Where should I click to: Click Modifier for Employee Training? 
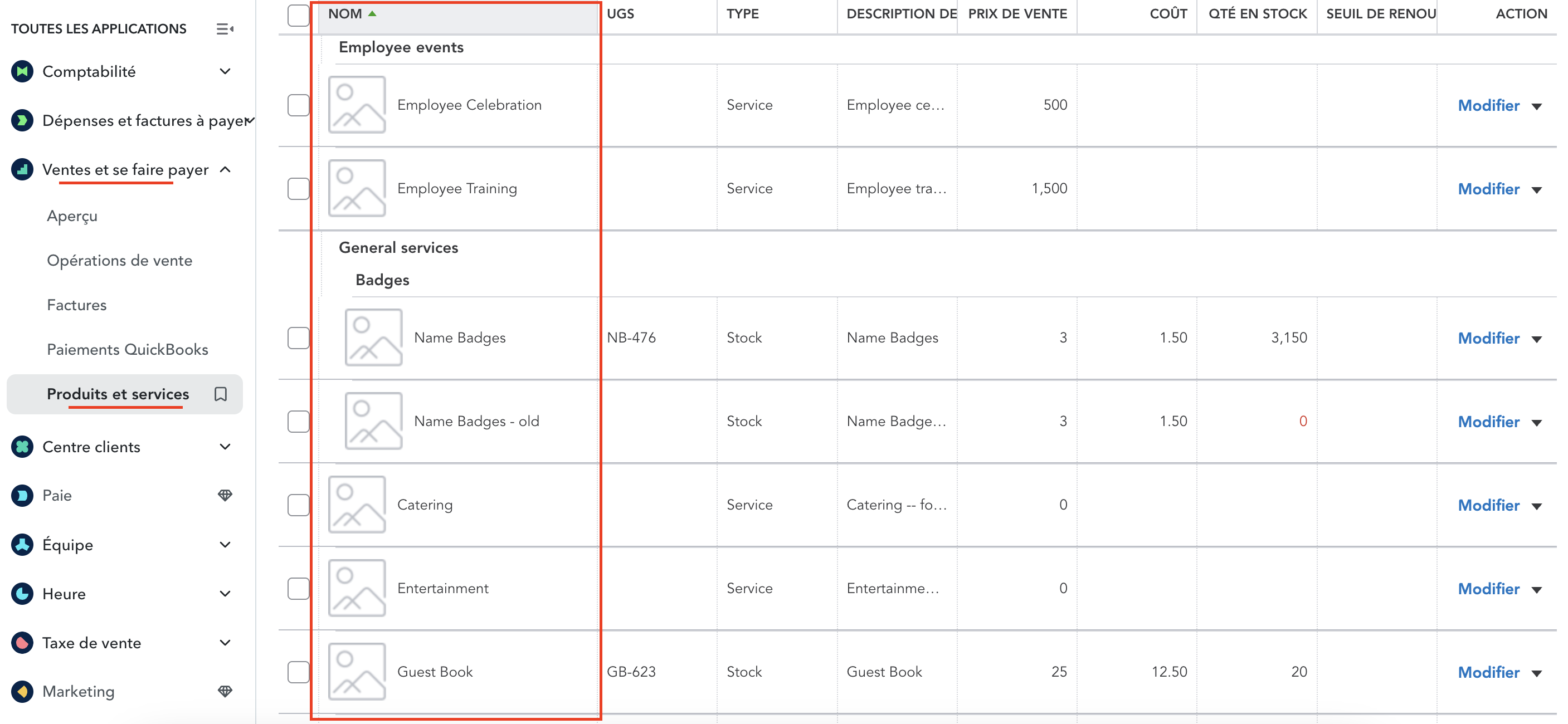point(1488,189)
